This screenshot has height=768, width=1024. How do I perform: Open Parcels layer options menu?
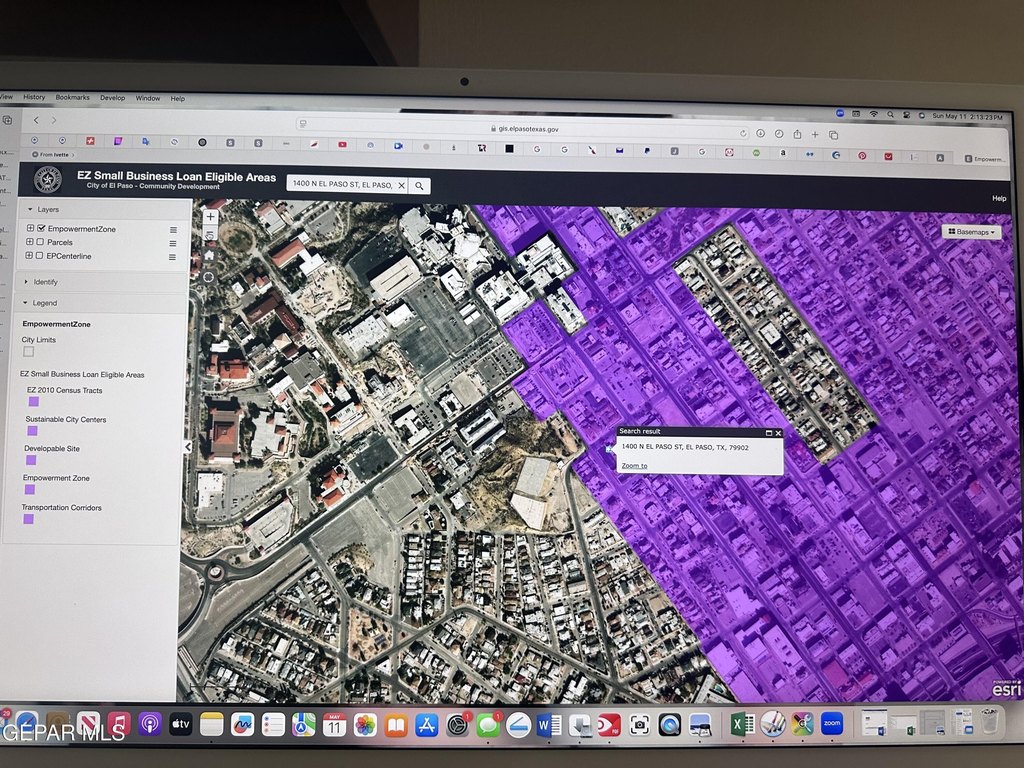173,243
